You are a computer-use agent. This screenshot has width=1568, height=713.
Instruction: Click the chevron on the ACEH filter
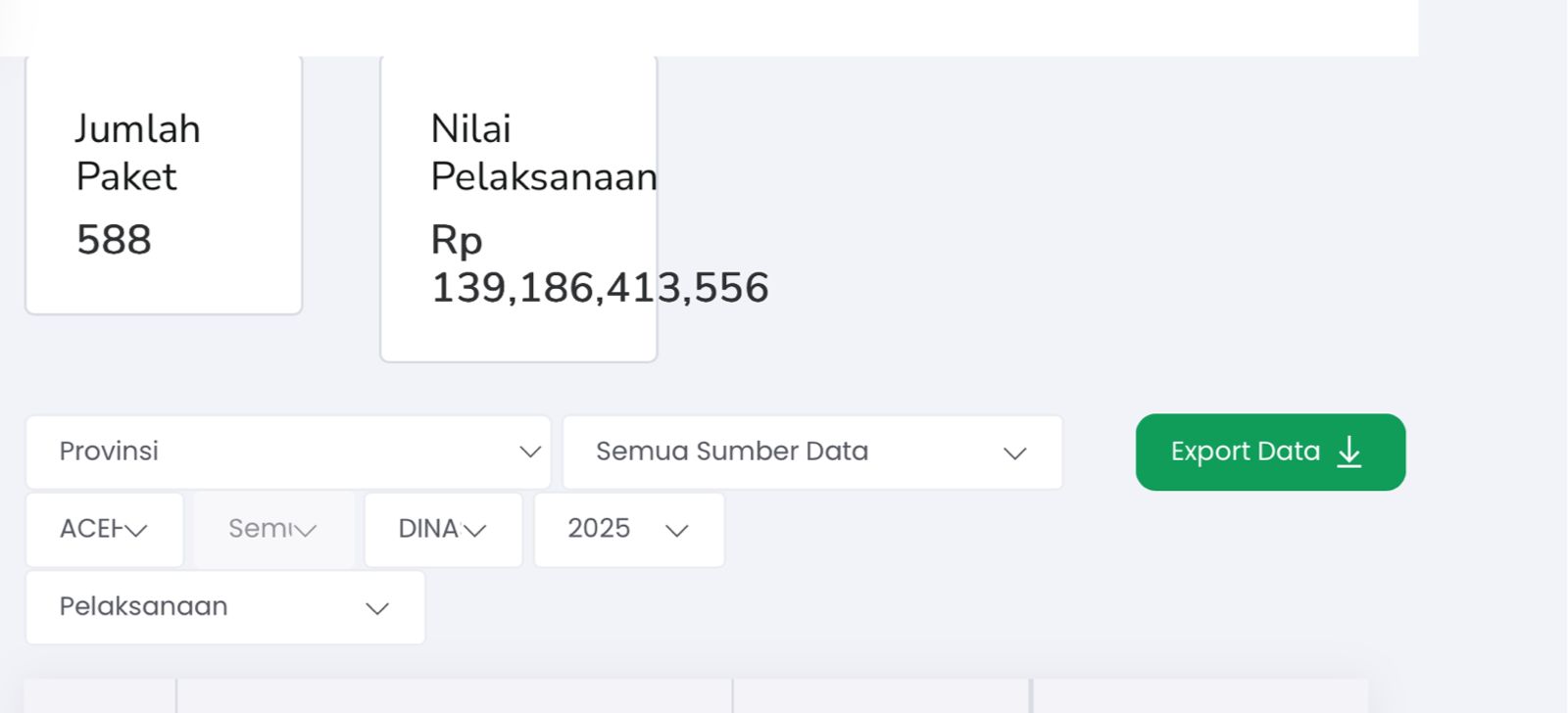pyautogui.click(x=134, y=530)
